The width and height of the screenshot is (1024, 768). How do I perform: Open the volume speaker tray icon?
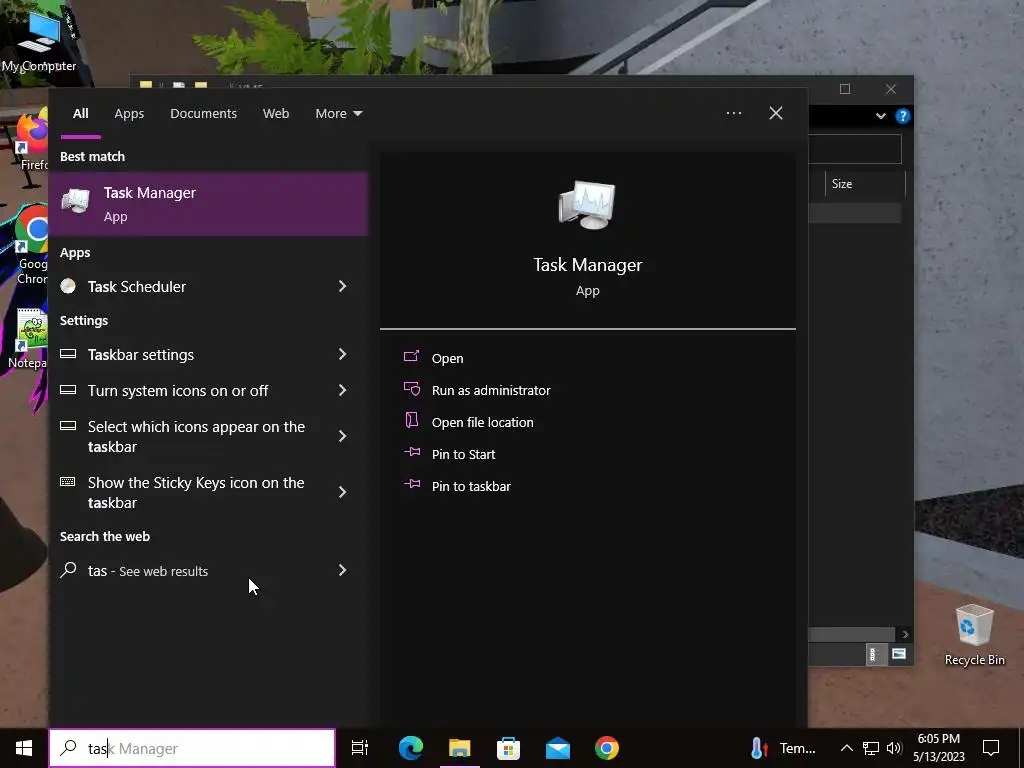tap(895, 748)
